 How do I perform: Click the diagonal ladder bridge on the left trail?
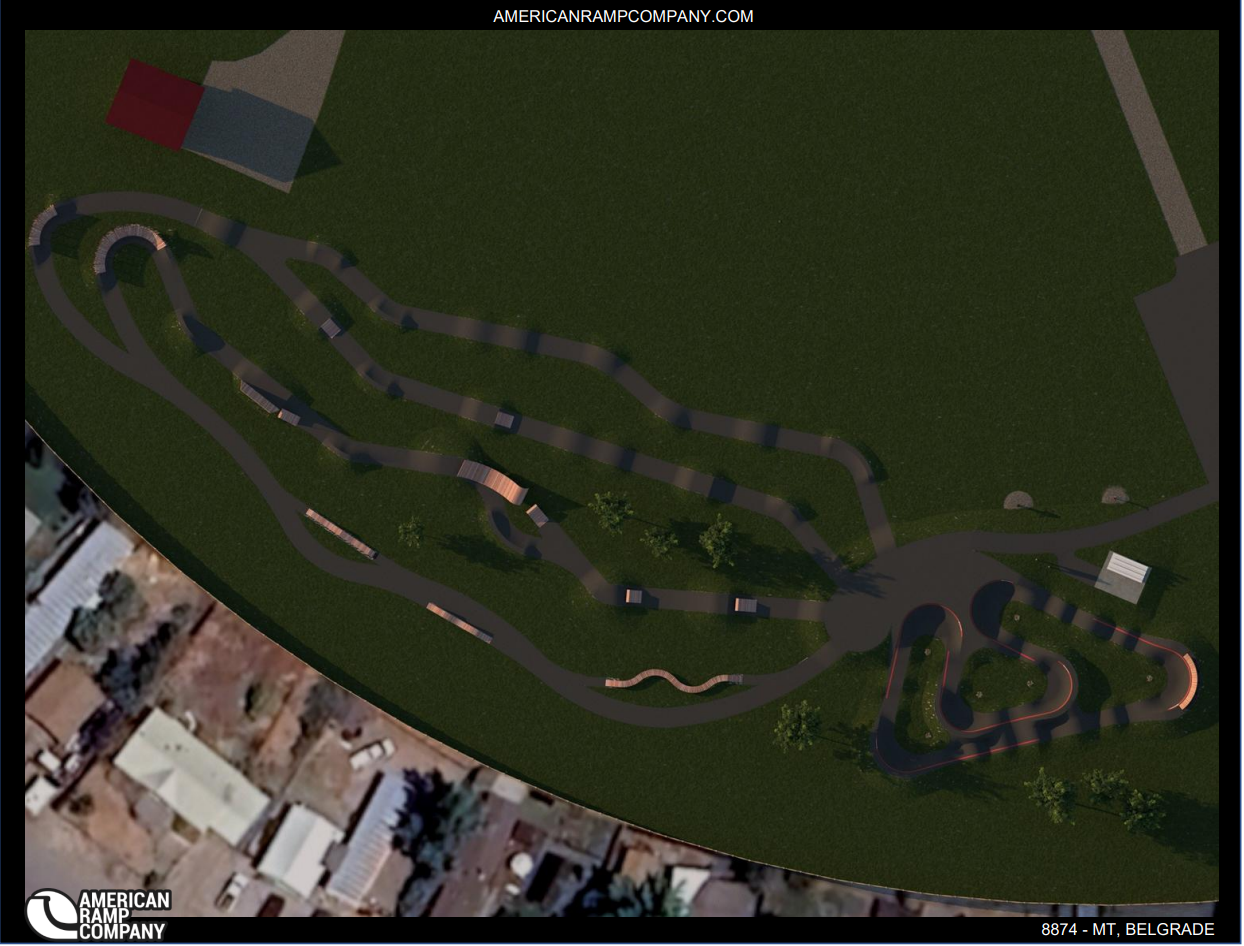pyautogui.click(x=341, y=532)
